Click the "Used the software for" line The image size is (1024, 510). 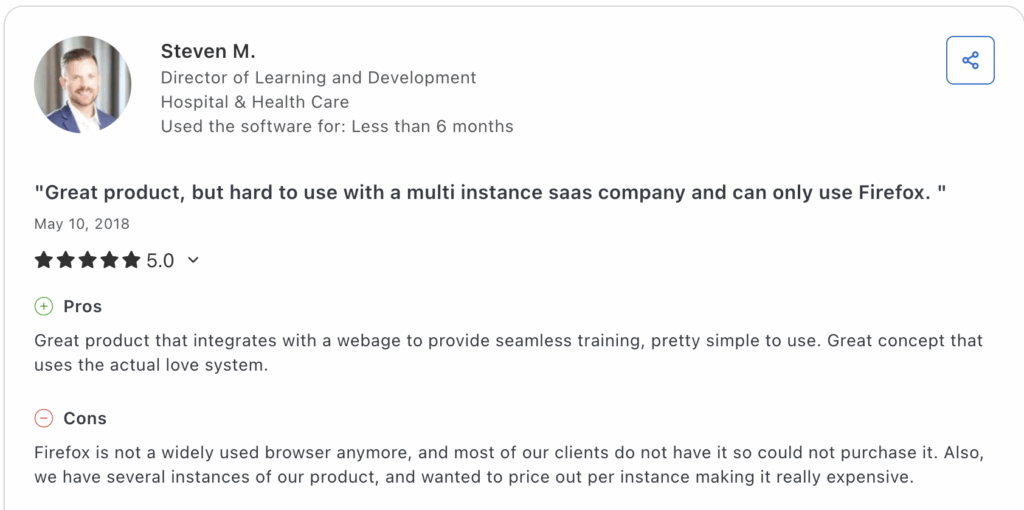(x=337, y=127)
